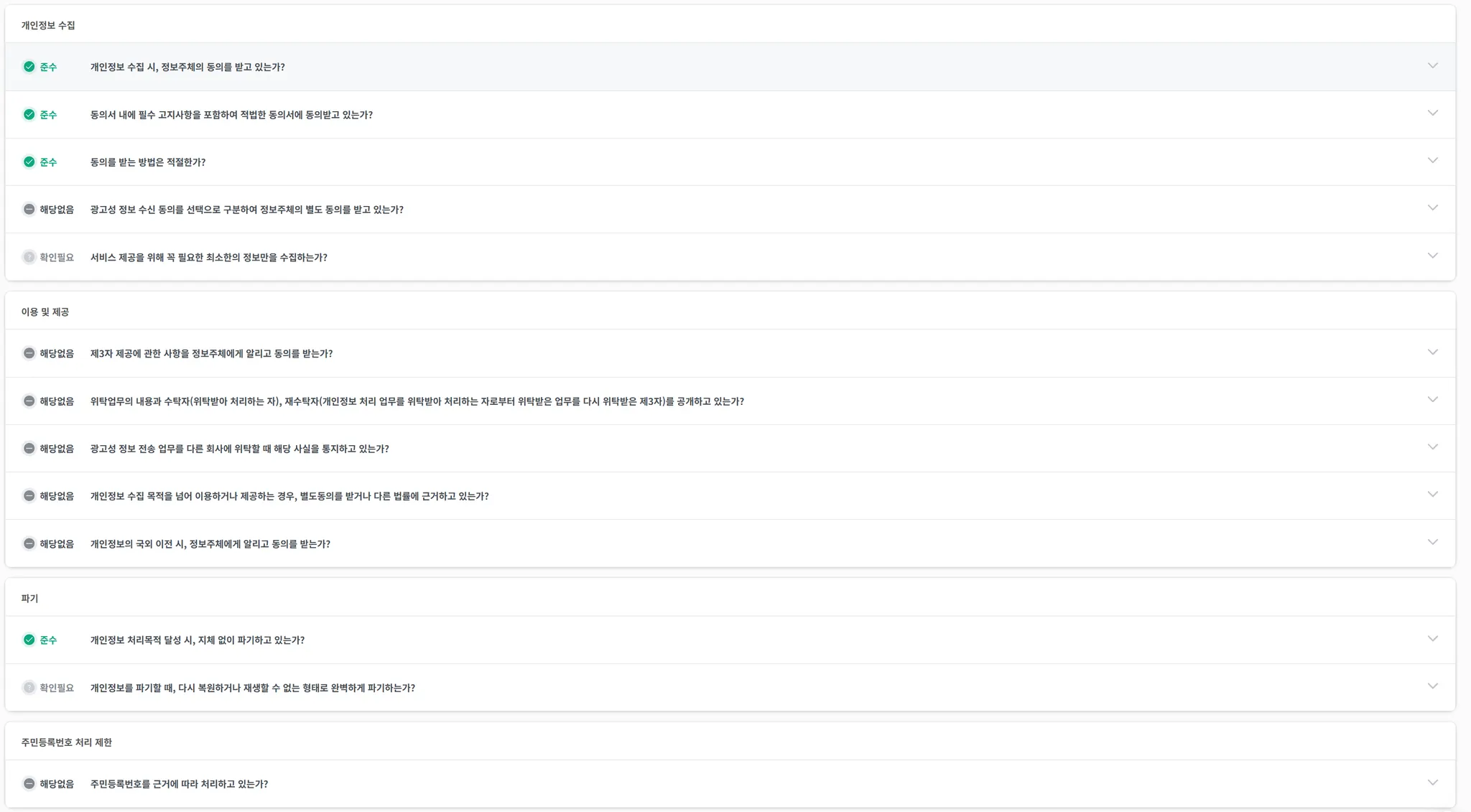Expand '개인정보 수집 시, 정보주체의 동의' row chevron
The height and width of the screenshot is (812, 1471).
pyautogui.click(x=1432, y=65)
